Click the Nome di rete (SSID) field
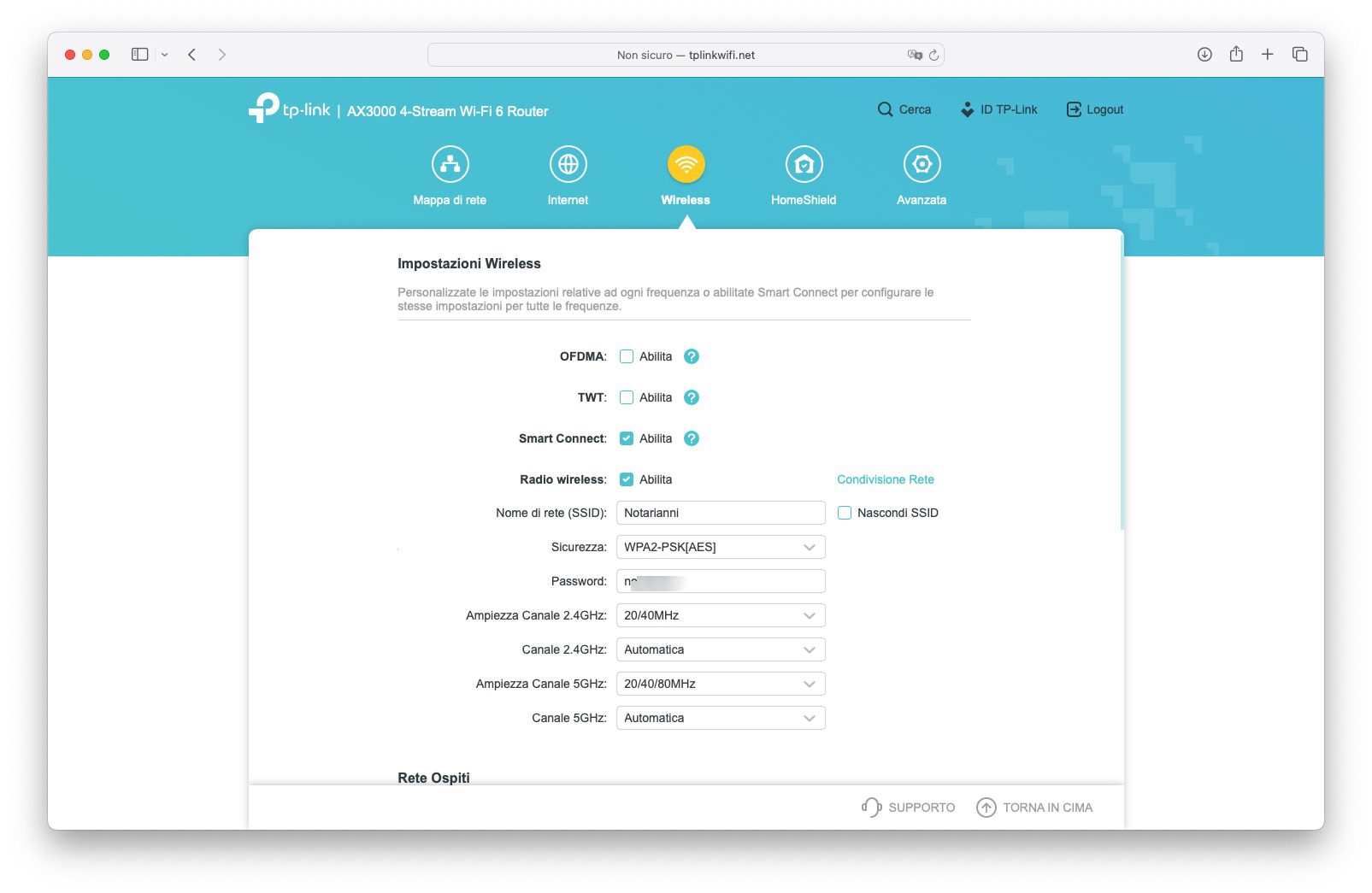Image resolution: width=1372 pixels, height=893 pixels. click(721, 513)
